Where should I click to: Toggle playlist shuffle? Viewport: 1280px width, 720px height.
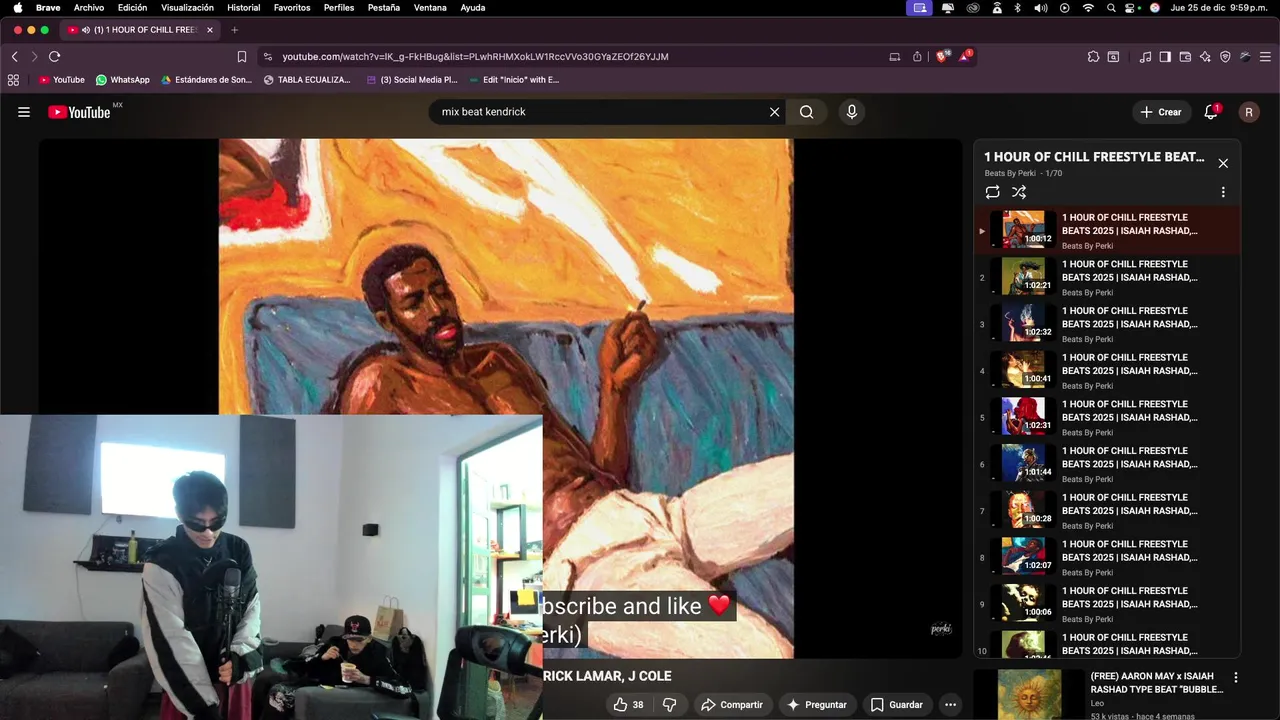[x=1019, y=192]
